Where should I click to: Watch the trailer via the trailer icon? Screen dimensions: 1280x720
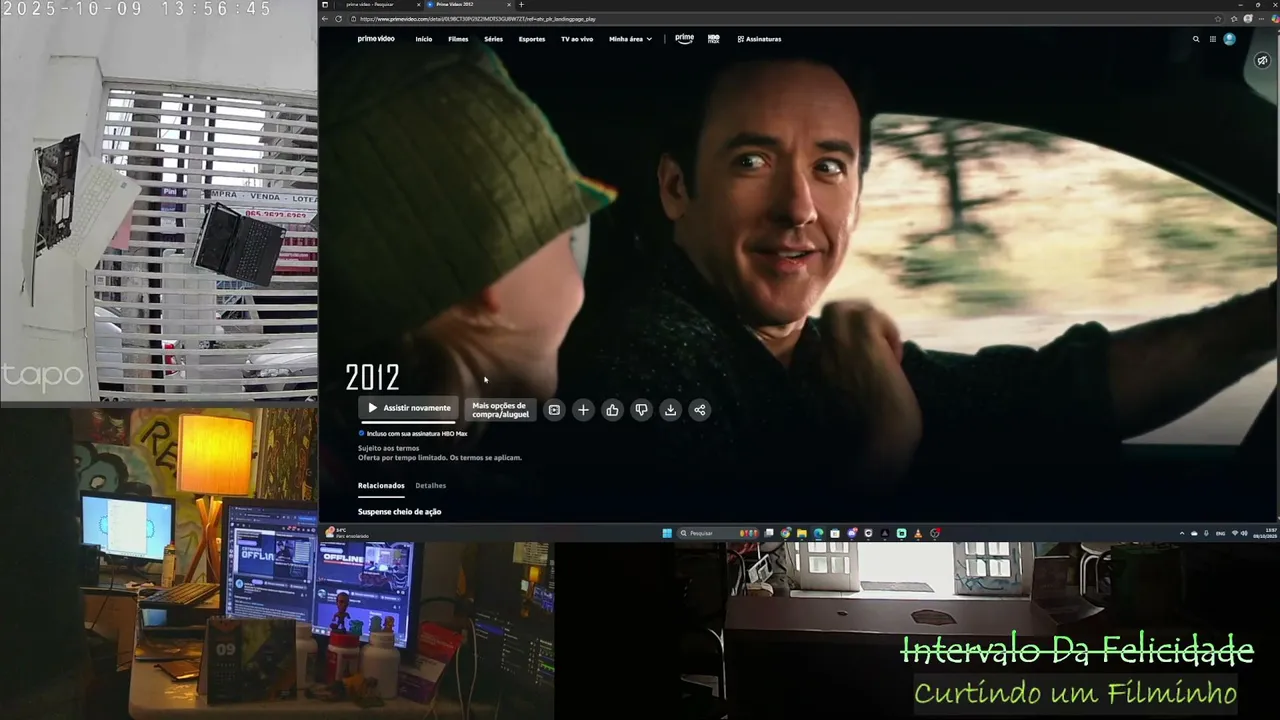click(x=554, y=410)
